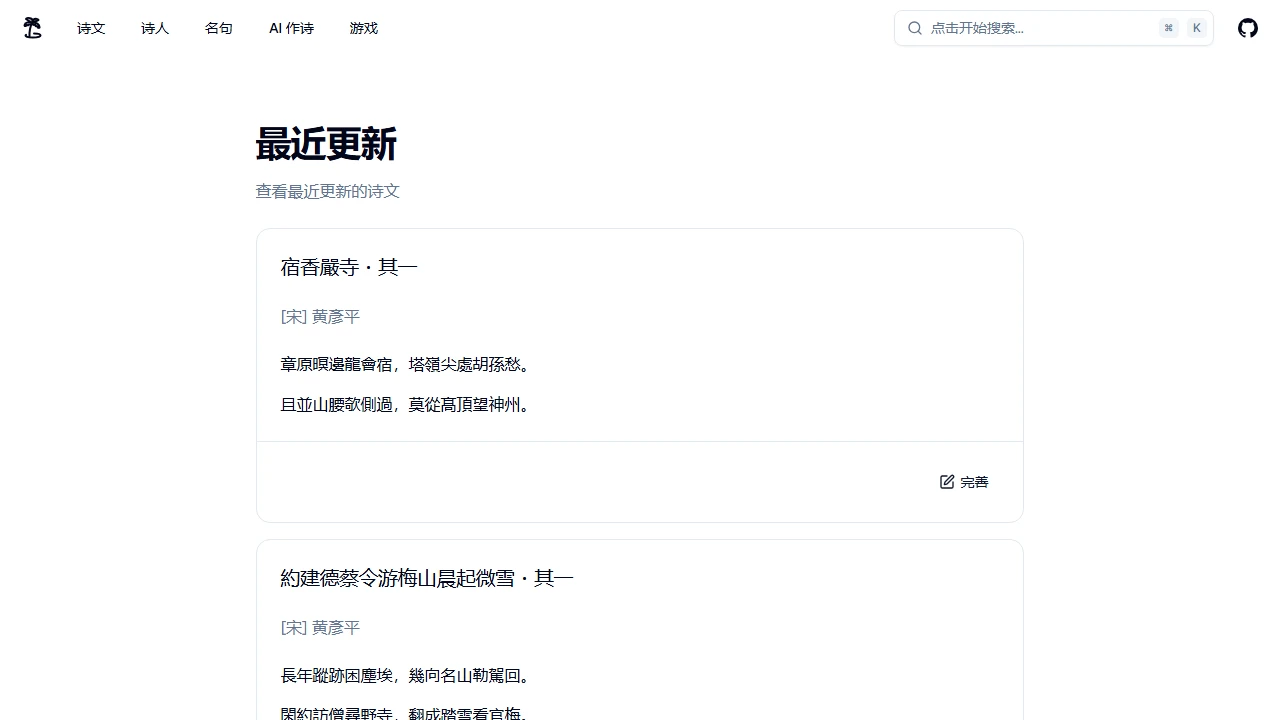Open the poem 宿香嚴寺・其一
Screen dimensions: 1280x720
pos(349,267)
